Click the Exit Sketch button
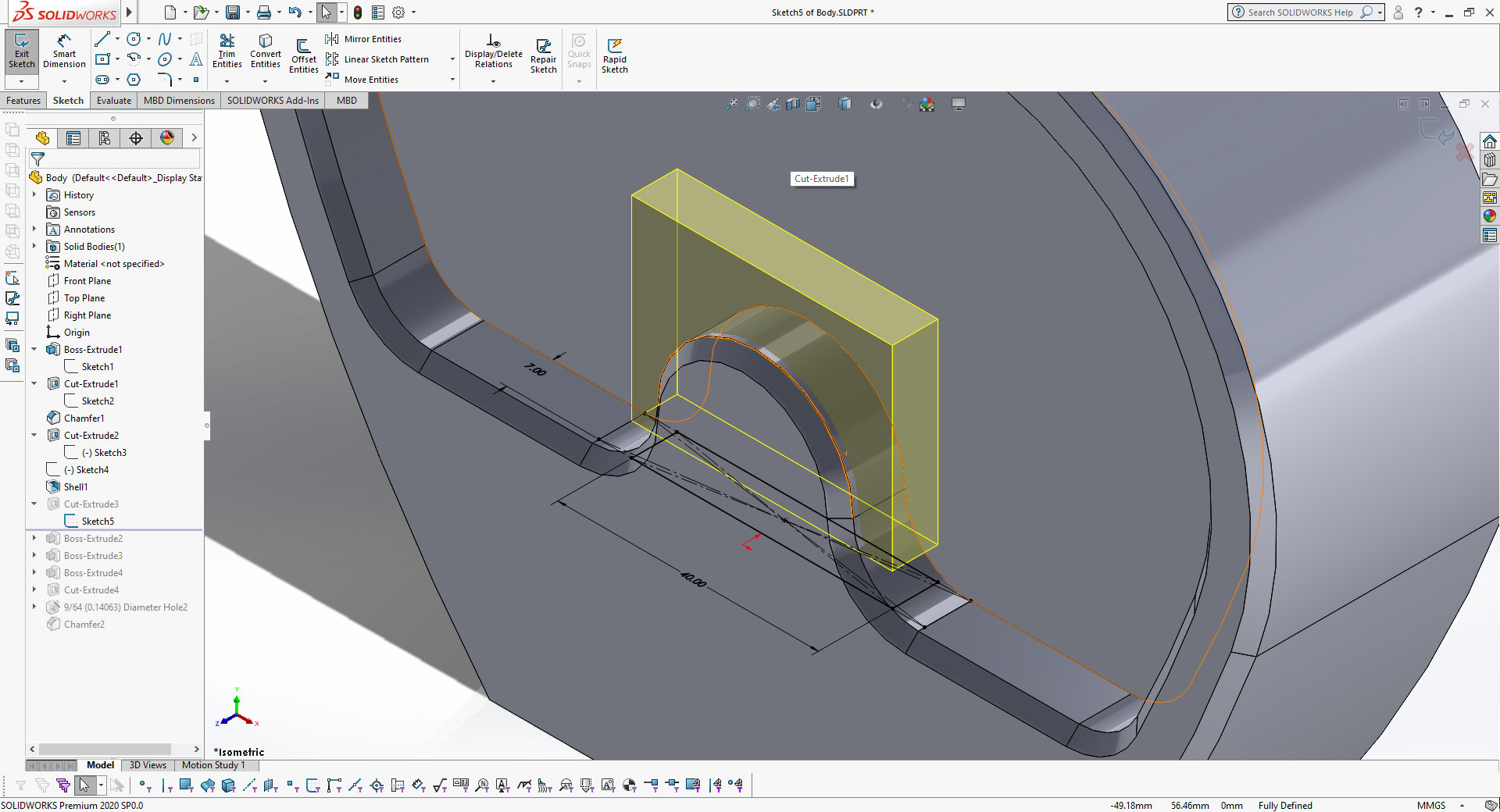1500x812 pixels. [22, 51]
